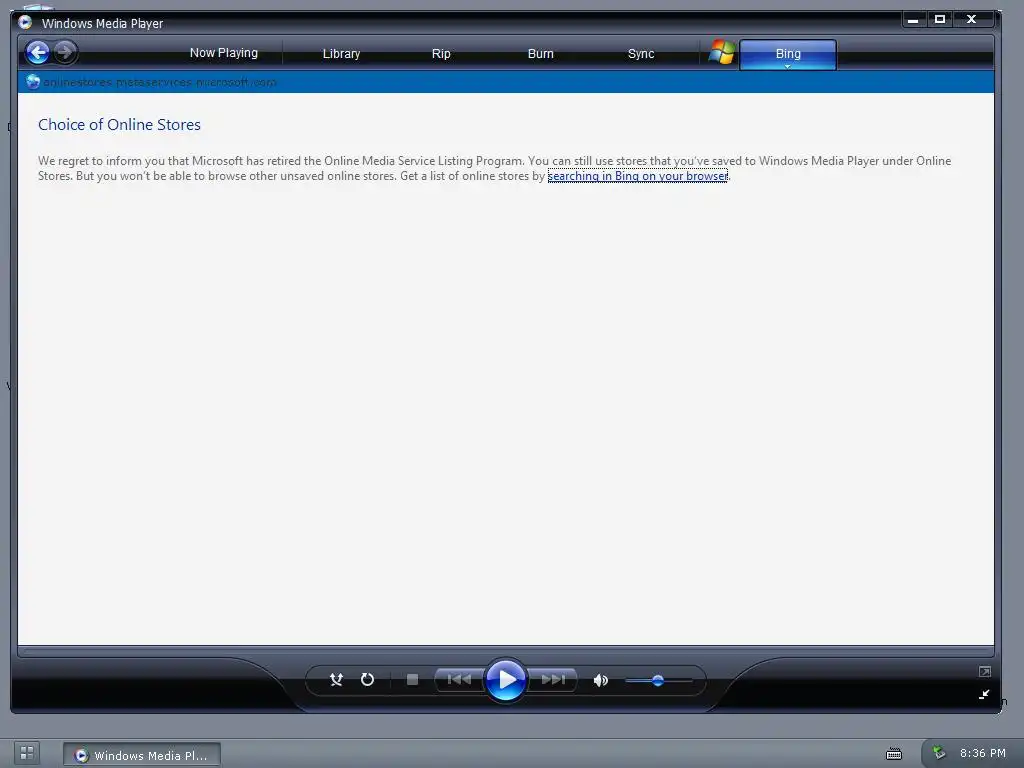1024x768 pixels.
Task: Click the Windows Media Player taskbar button
Action: 142,755
